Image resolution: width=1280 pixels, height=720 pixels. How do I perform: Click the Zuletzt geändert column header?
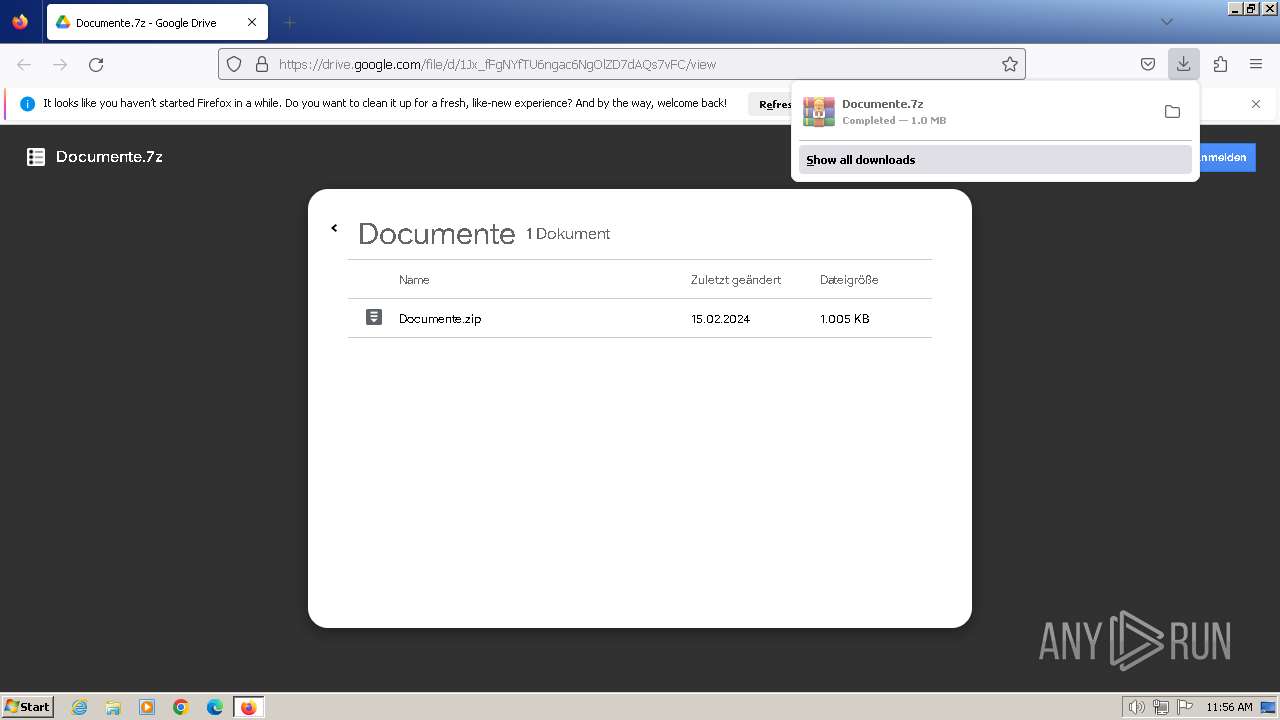tap(736, 280)
